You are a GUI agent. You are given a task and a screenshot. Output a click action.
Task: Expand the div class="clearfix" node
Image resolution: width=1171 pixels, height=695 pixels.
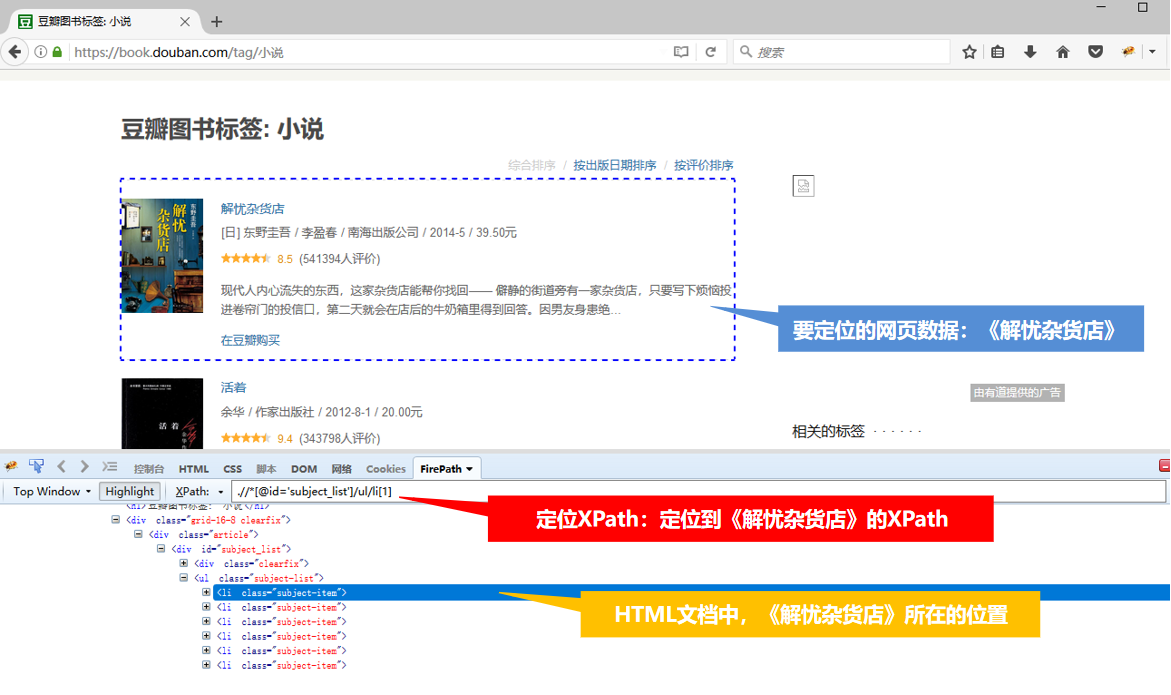[184, 564]
